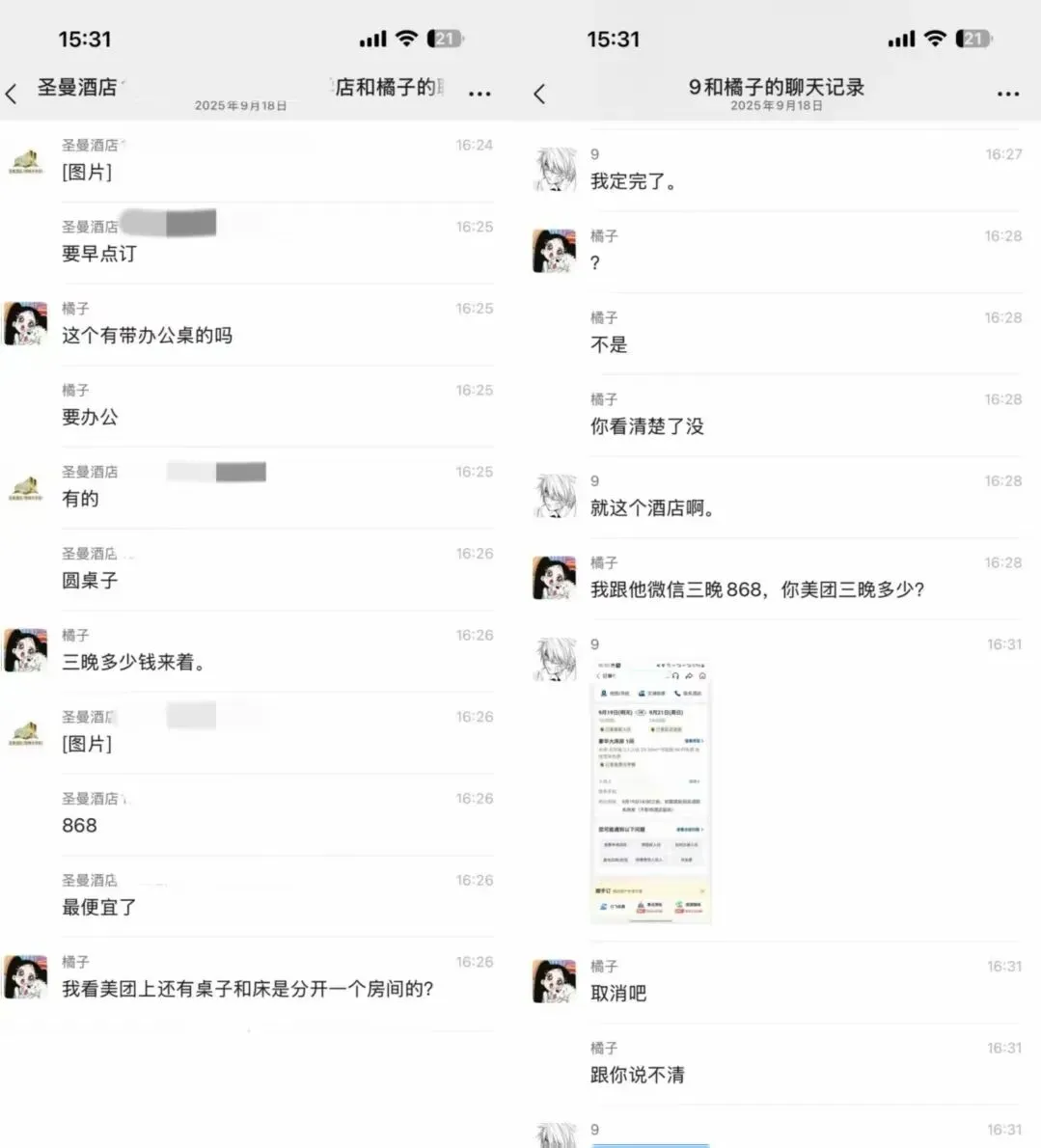Select the message 要早点订

(x=98, y=254)
